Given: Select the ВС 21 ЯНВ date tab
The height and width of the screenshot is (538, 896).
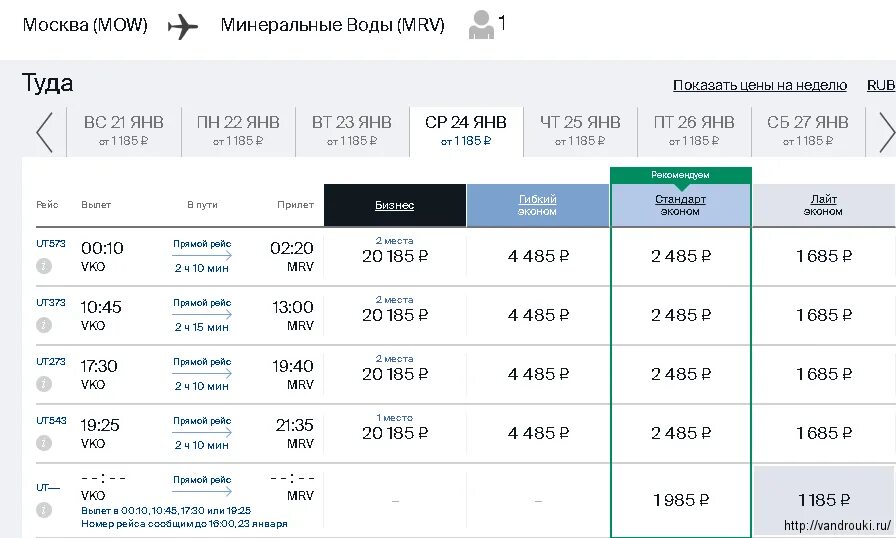Looking at the screenshot, I should click(x=124, y=130).
